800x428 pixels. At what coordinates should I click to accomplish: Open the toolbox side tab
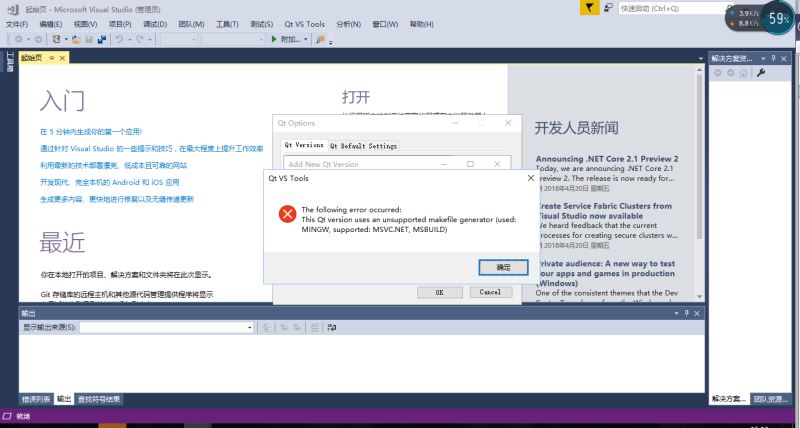coord(9,61)
